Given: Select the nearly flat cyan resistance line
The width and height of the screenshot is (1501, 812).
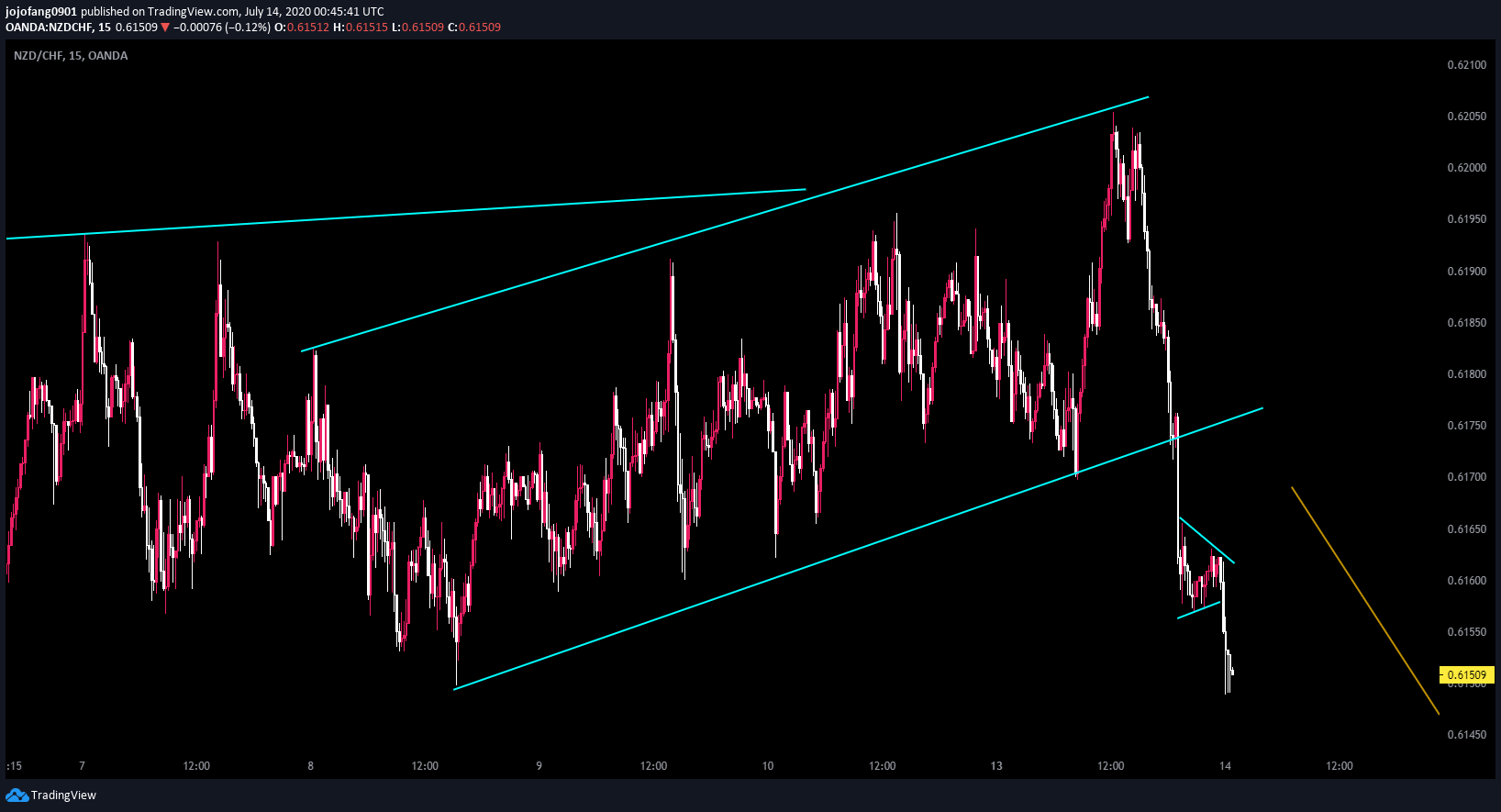Looking at the screenshot, I should coord(406,214).
